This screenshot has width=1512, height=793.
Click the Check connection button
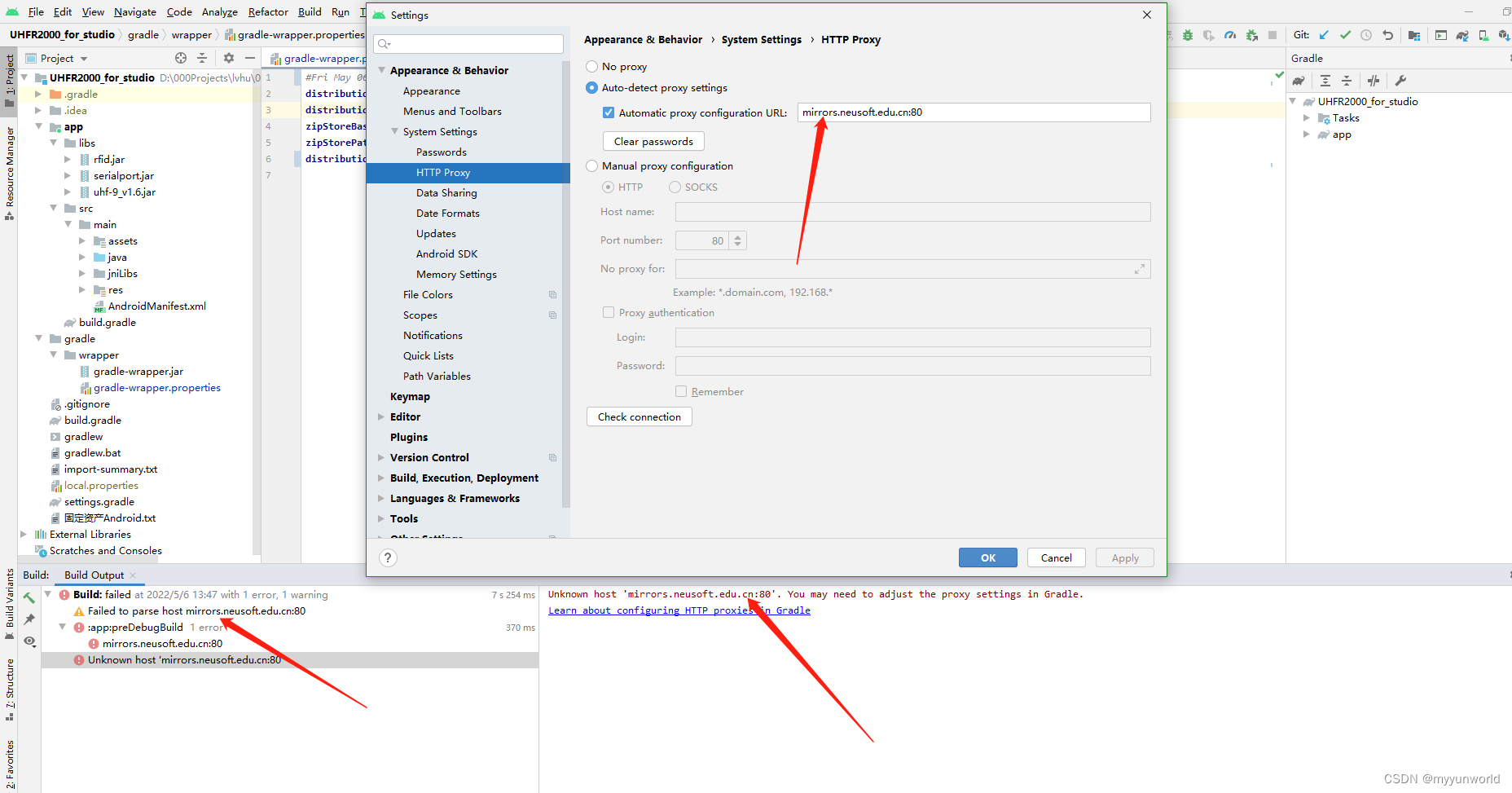(640, 417)
